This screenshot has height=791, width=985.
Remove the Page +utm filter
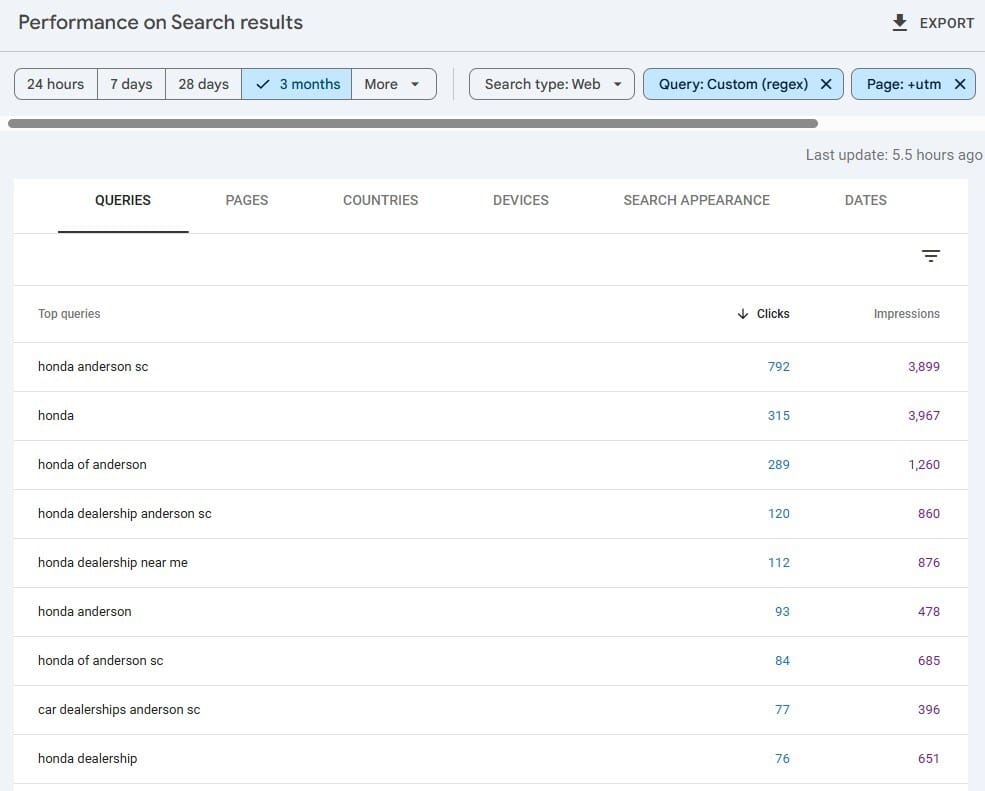pyautogui.click(x=960, y=84)
